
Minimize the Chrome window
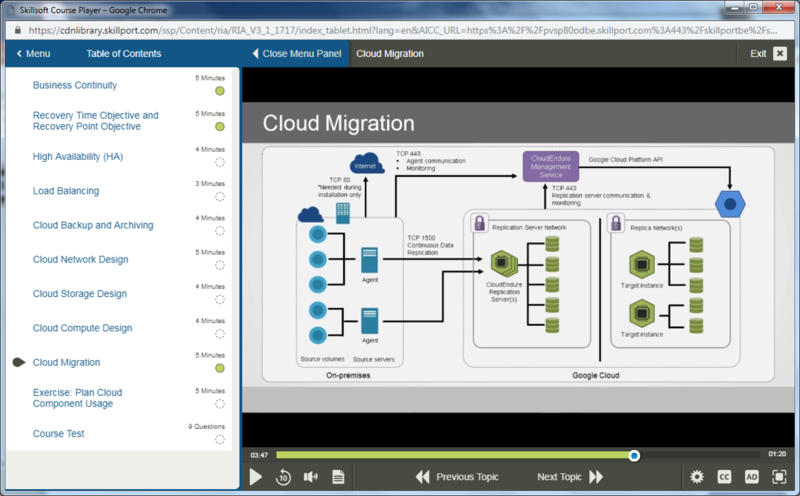click(735, 7)
